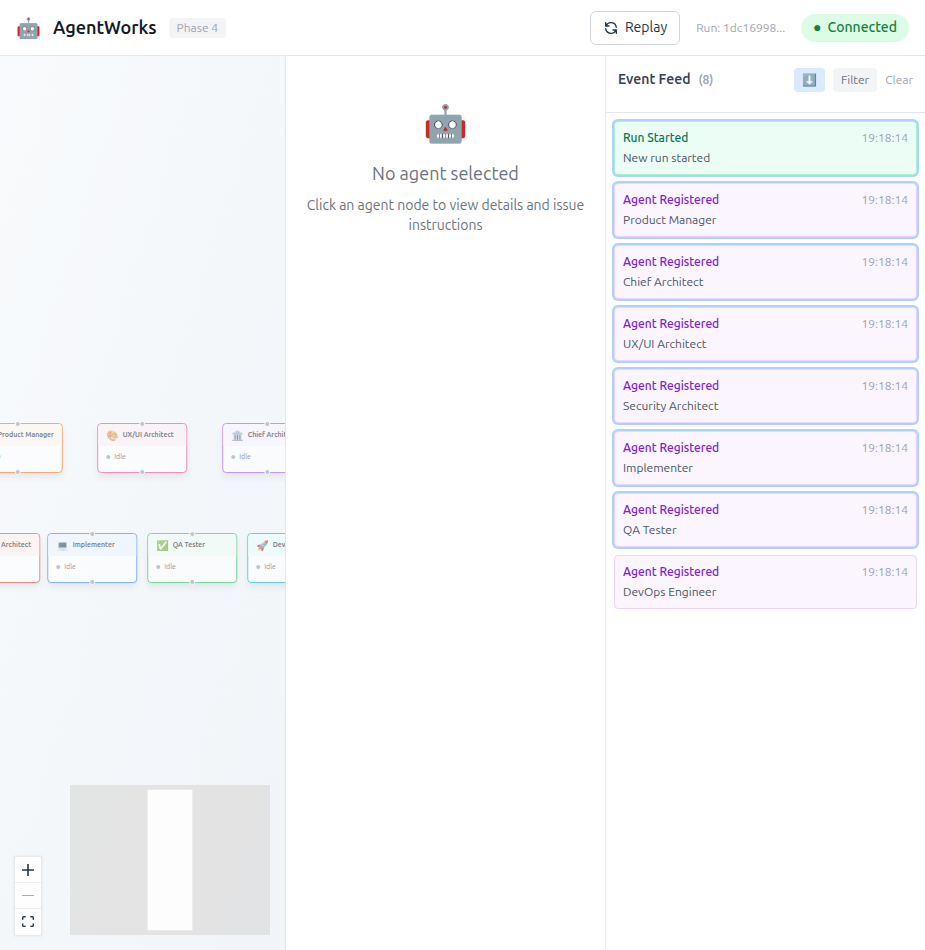Click the AgentWorks robot logo
The width and height of the screenshot is (925, 950).
(x=28, y=27)
